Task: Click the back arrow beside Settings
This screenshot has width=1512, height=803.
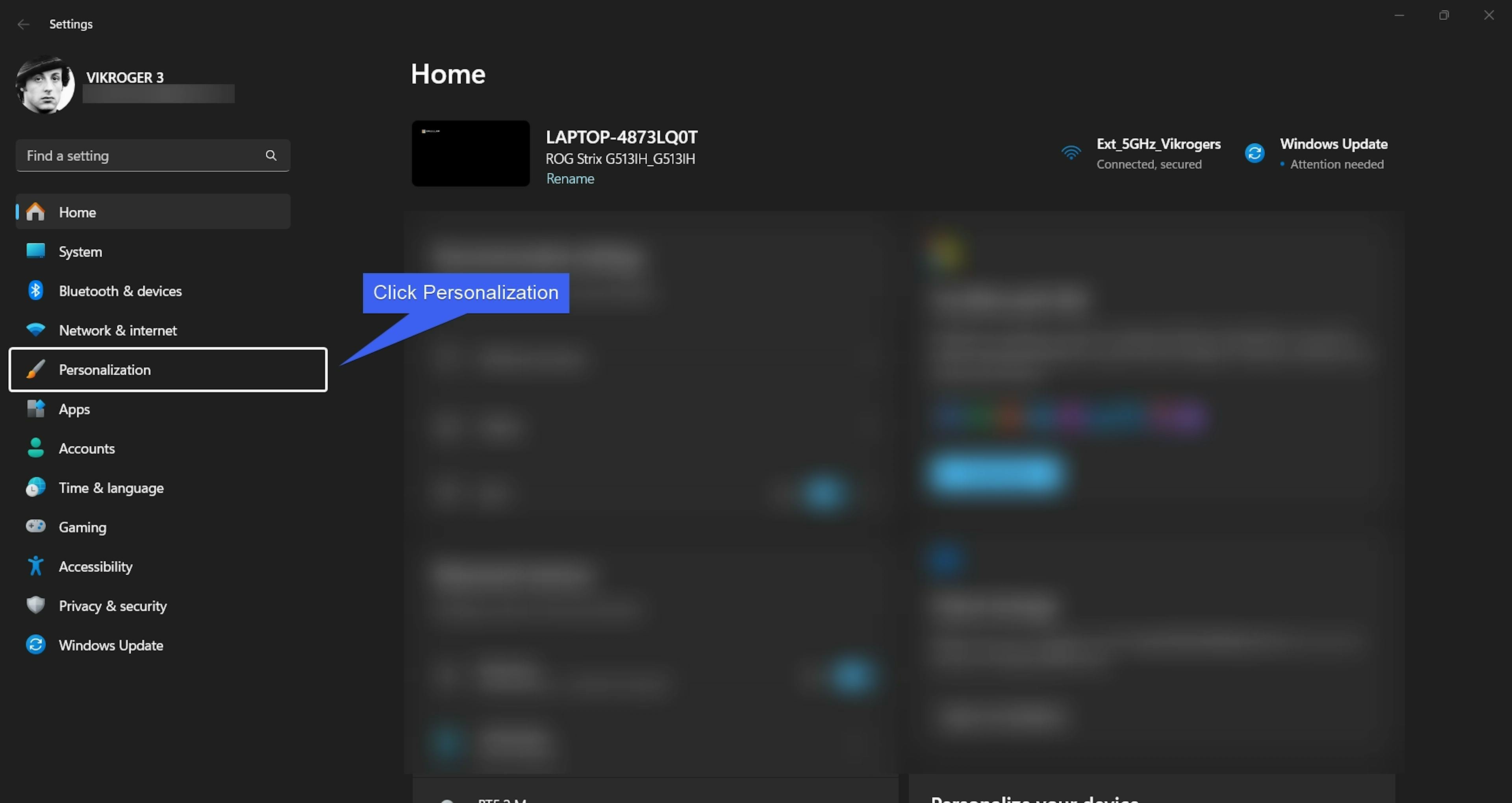Action: pyautogui.click(x=24, y=24)
